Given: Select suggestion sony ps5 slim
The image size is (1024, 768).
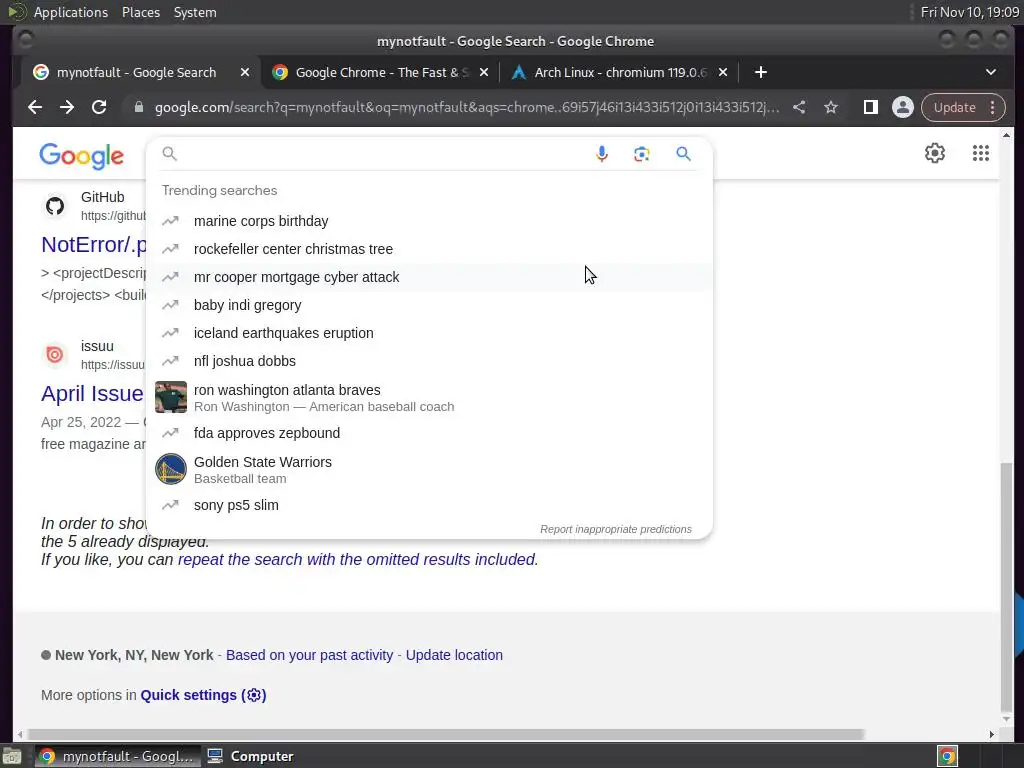Looking at the screenshot, I should (430, 505).
